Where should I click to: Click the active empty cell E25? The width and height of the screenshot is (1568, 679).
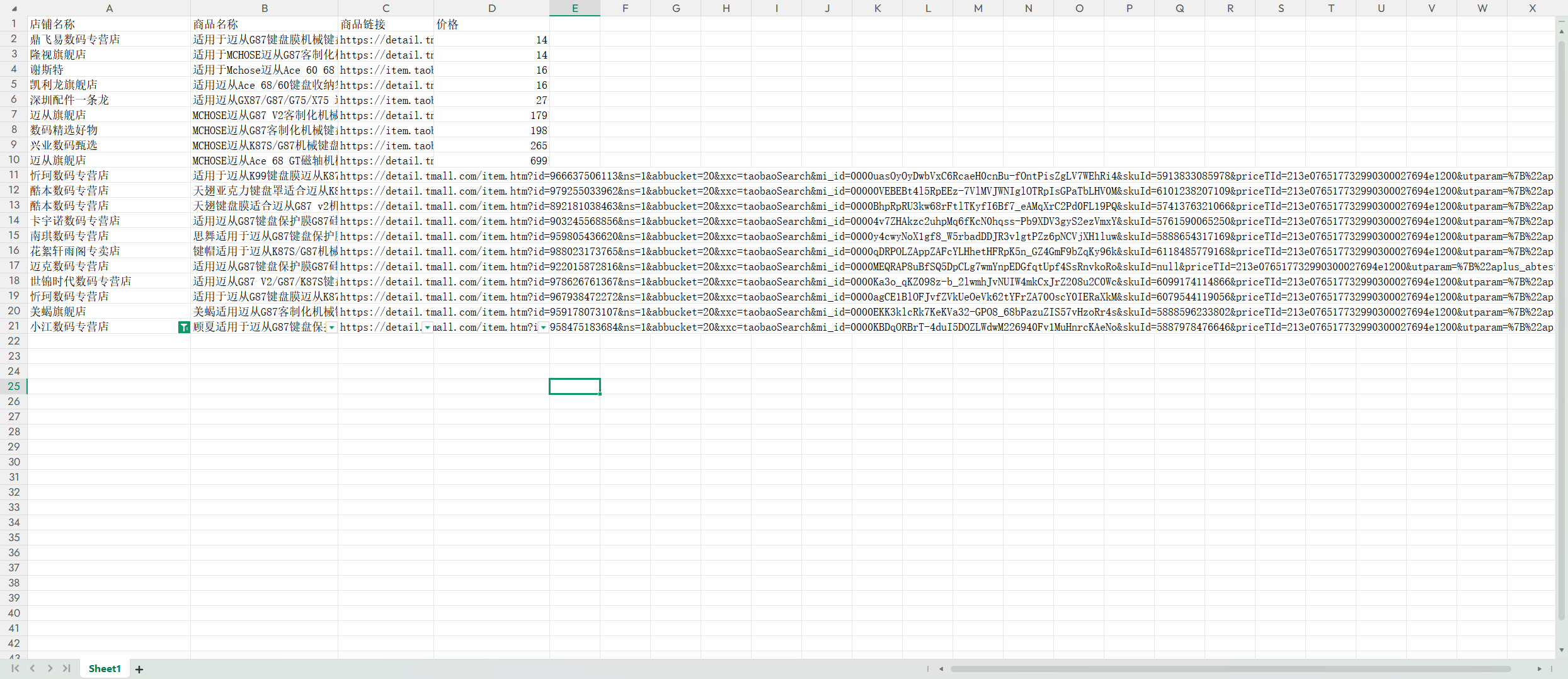(575, 386)
